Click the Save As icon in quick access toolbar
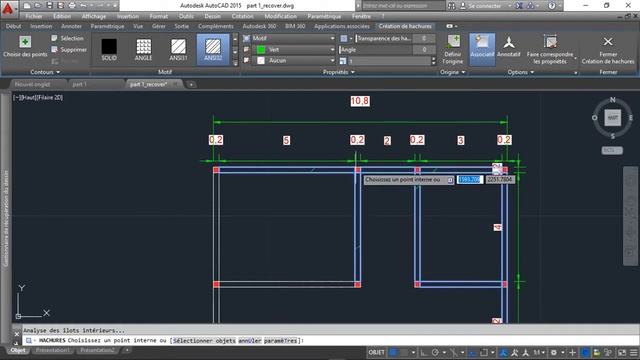This screenshot has height=360, width=640. [x=60, y=6]
